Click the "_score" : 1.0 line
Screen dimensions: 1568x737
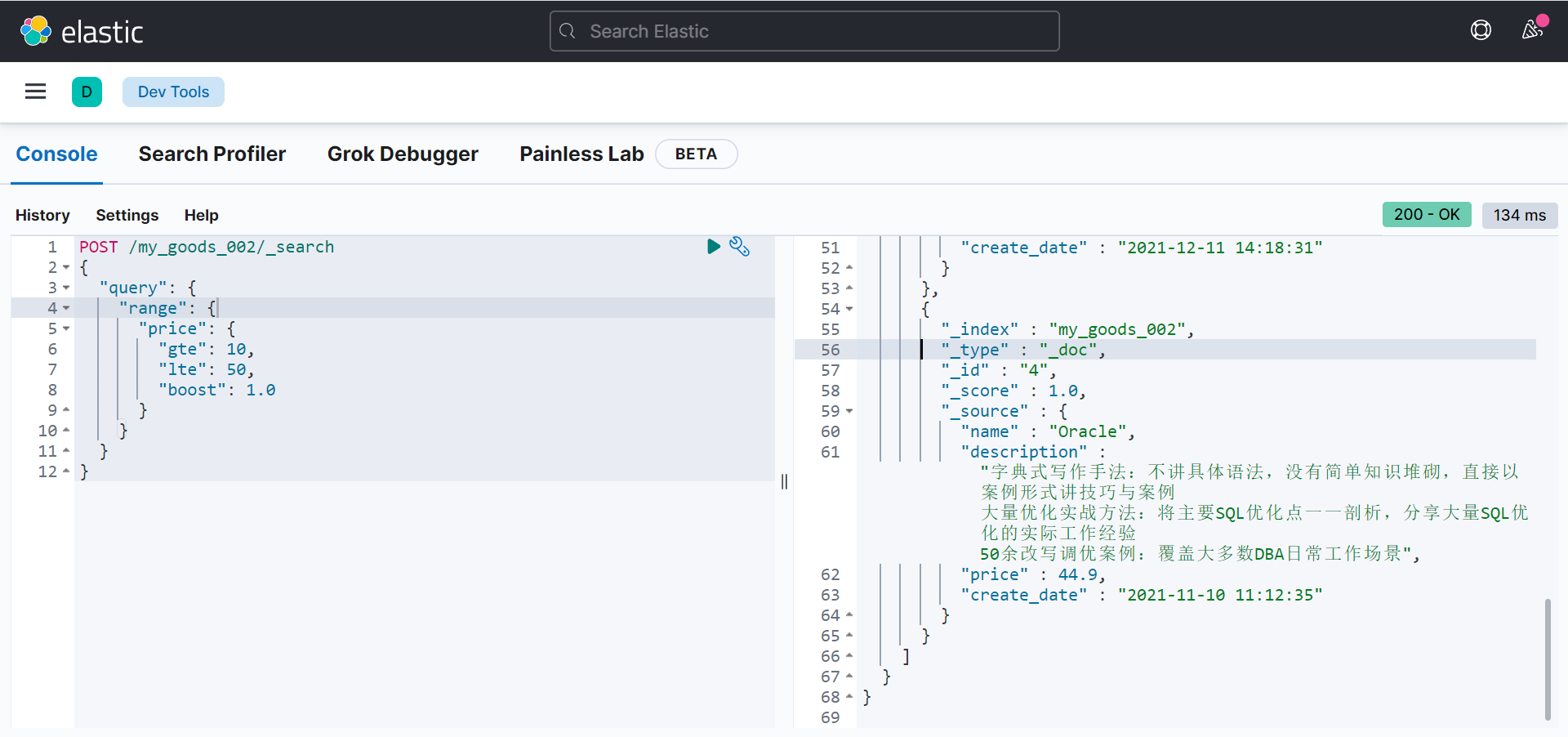click(1013, 391)
